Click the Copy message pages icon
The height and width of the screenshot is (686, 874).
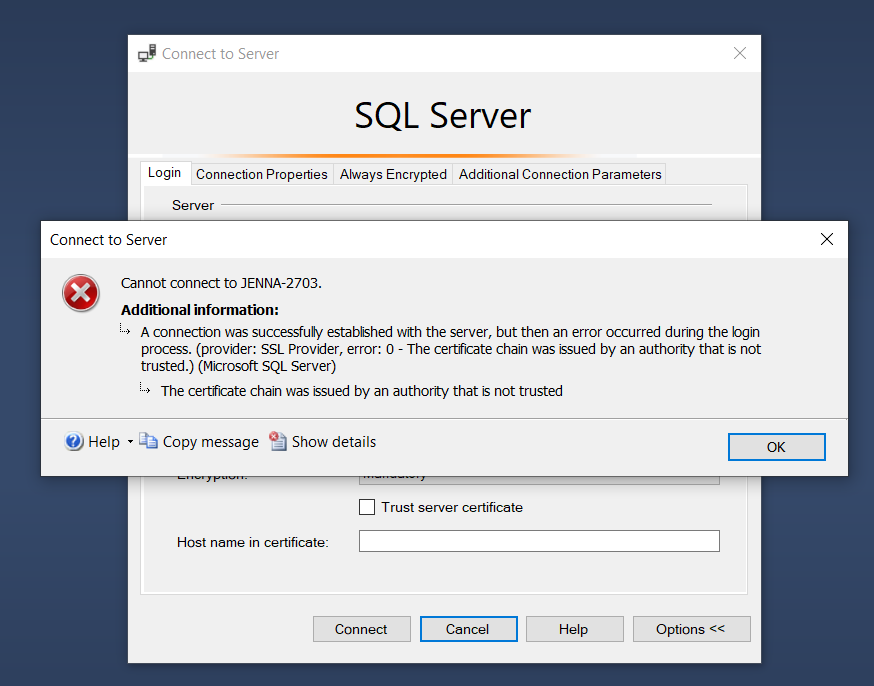[148, 441]
